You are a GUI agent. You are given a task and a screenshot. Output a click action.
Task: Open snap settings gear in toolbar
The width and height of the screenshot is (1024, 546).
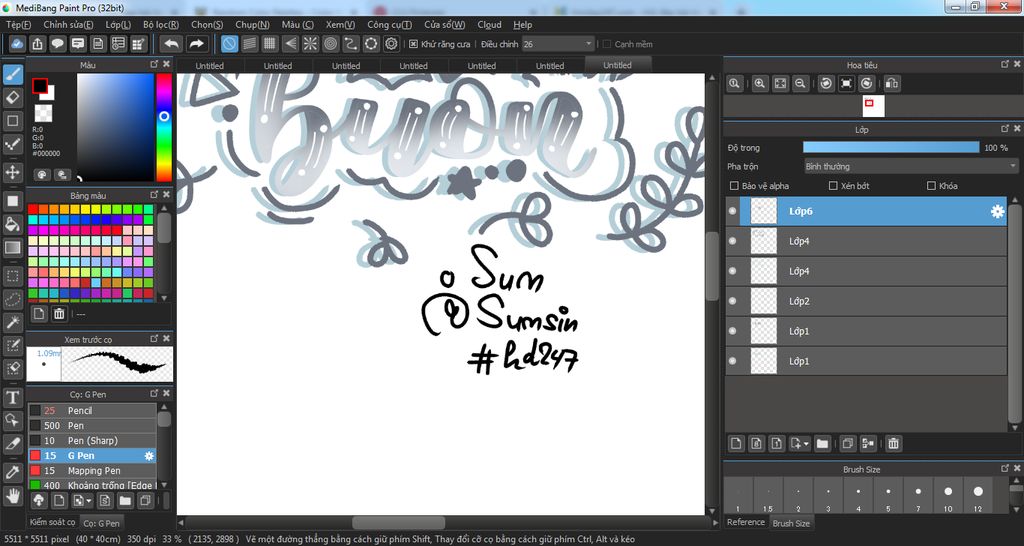(391, 44)
